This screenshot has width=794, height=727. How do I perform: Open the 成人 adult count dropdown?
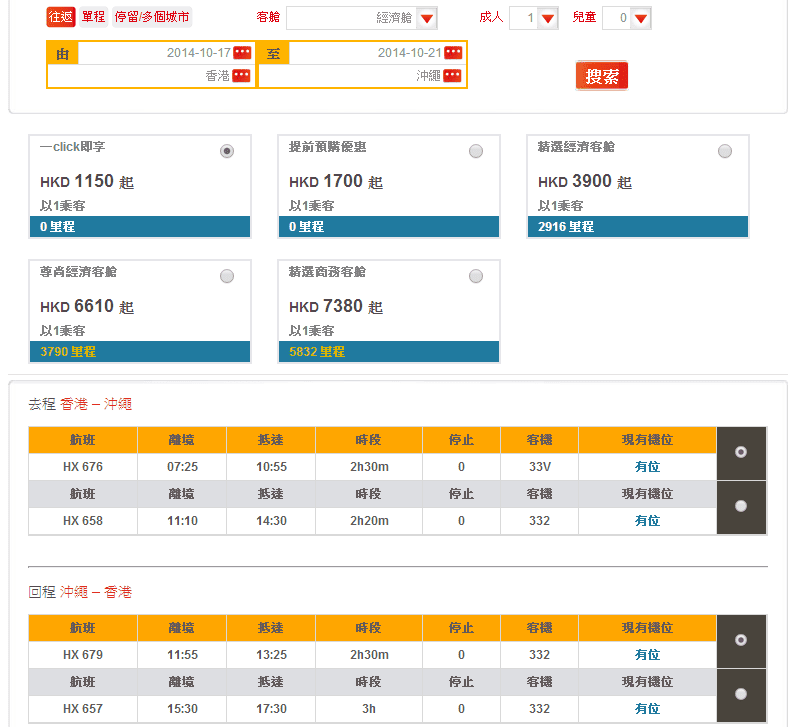tap(547, 18)
